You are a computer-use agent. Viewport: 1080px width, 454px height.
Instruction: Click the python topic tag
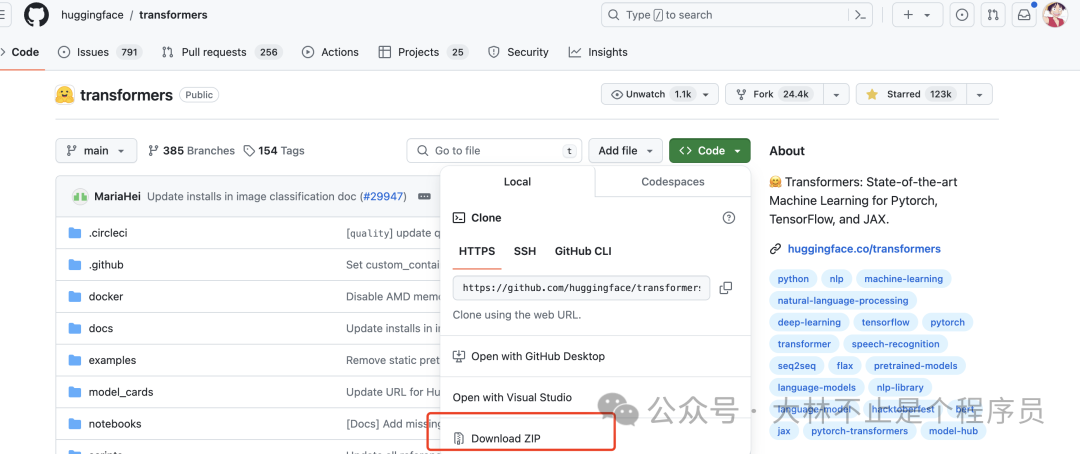coord(793,279)
